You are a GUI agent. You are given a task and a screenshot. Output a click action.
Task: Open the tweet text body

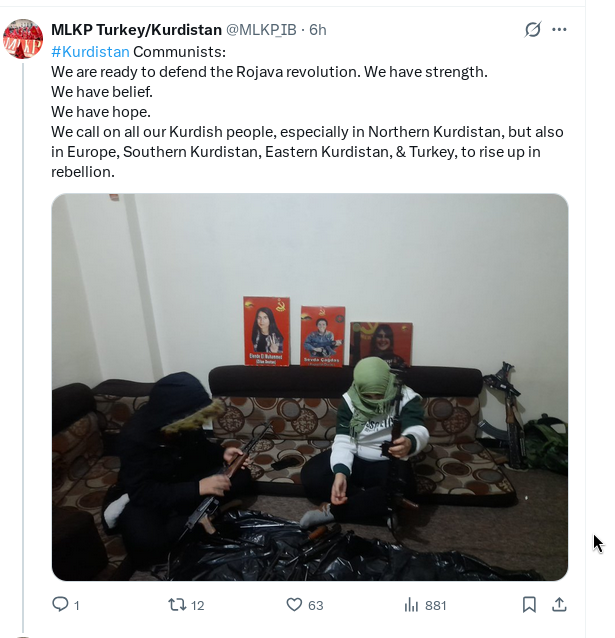pyautogui.click(x=307, y=112)
